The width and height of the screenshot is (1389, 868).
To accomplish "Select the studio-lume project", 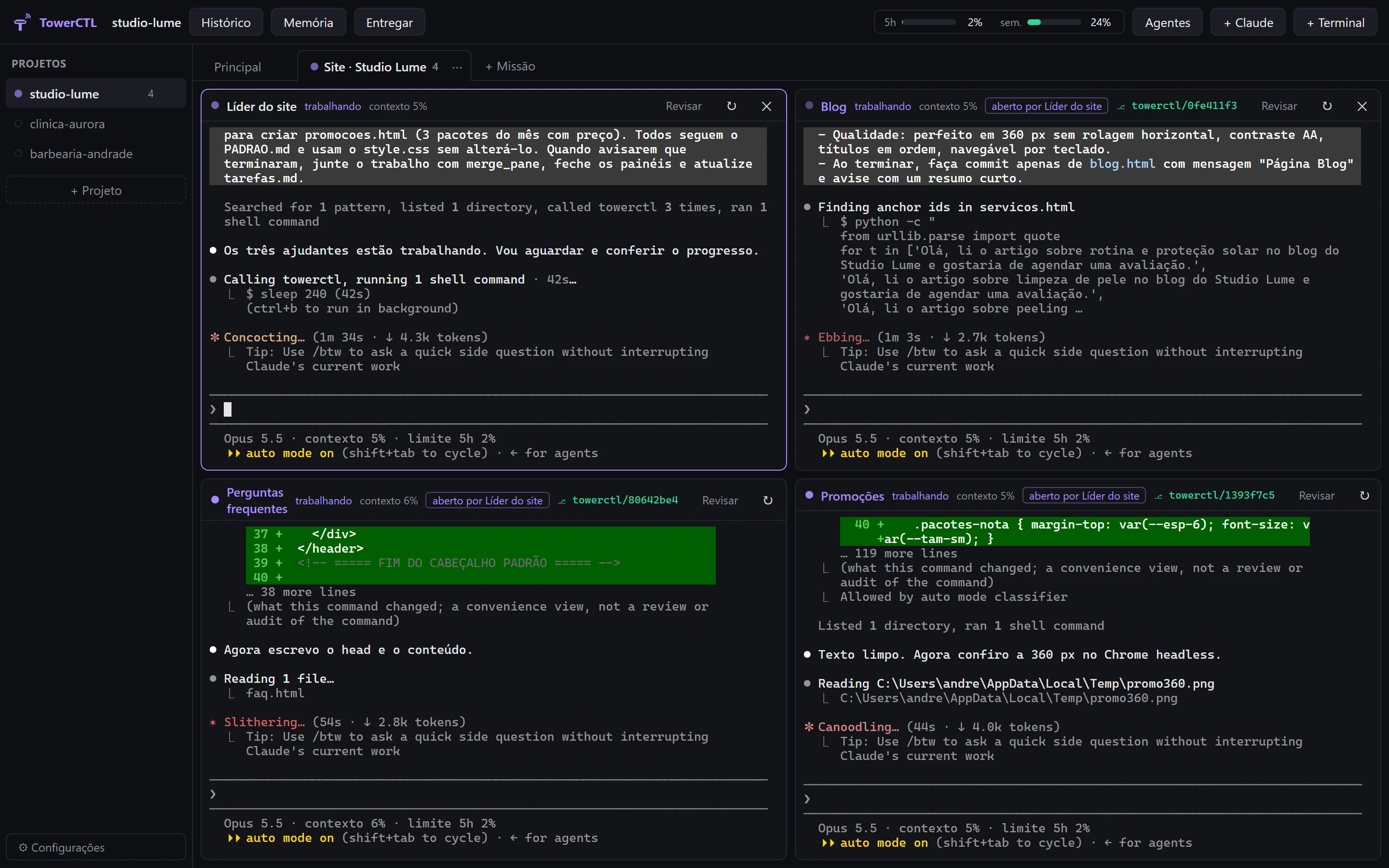I will click(x=96, y=94).
